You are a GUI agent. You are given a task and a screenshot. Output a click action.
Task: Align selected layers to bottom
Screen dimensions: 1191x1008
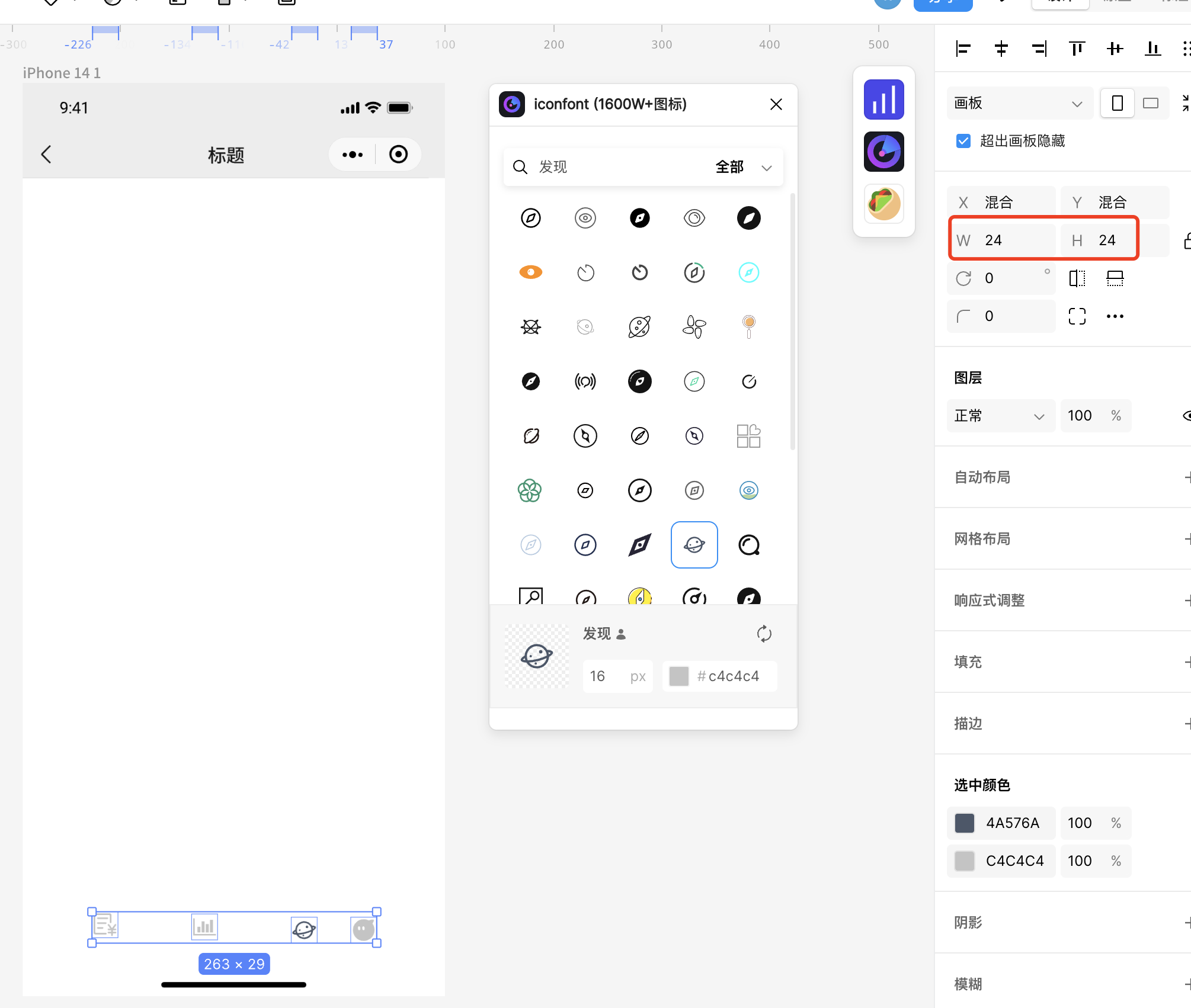(x=1153, y=49)
